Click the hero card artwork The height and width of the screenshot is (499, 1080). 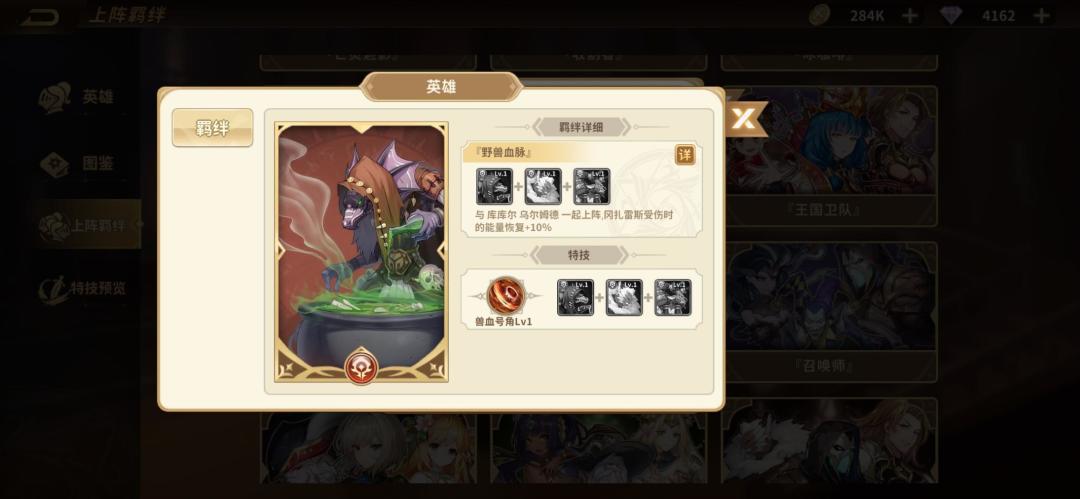click(x=361, y=252)
